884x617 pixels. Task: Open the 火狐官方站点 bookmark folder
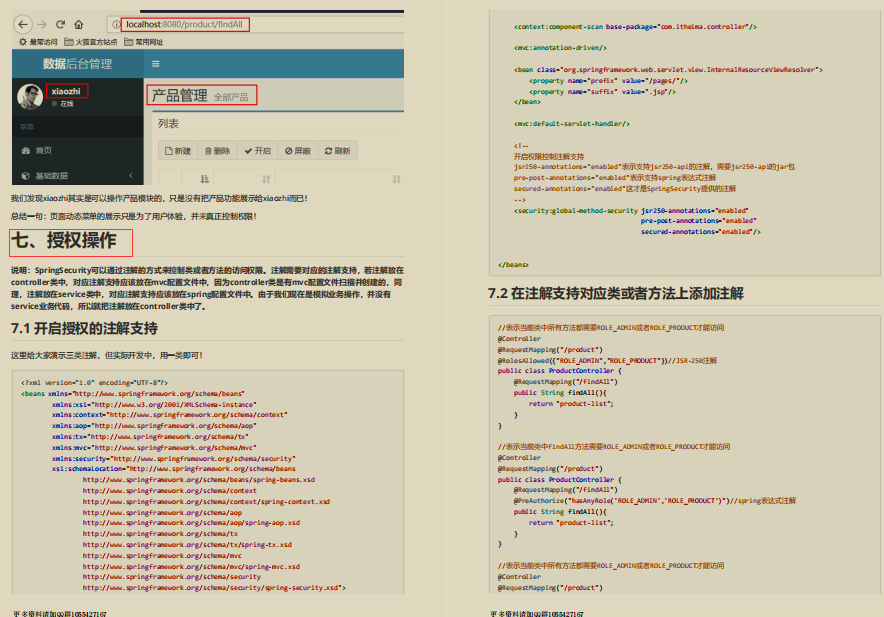tap(90, 42)
